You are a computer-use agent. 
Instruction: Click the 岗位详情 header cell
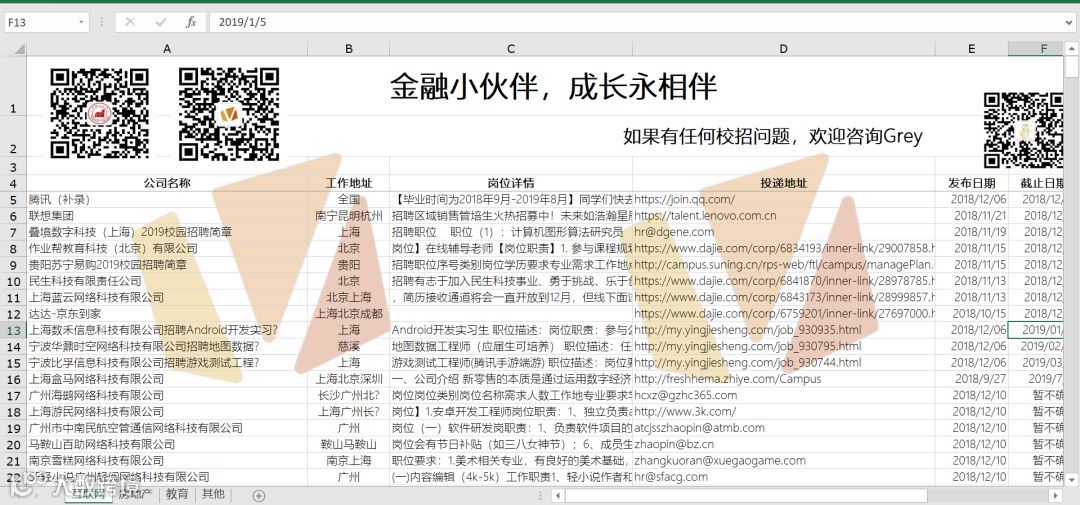[511, 183]
